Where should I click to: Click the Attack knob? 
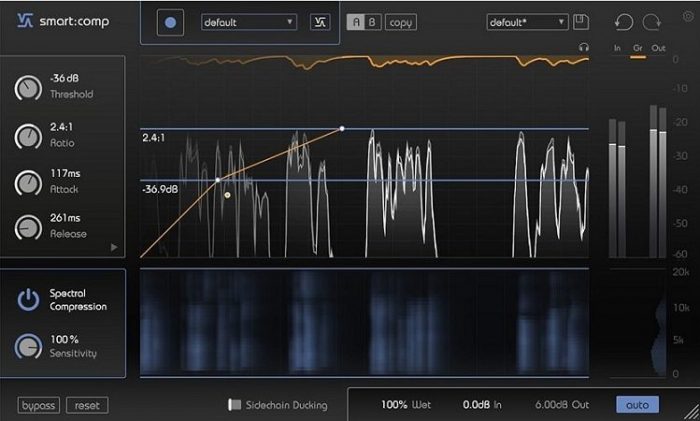click(29, 182)
